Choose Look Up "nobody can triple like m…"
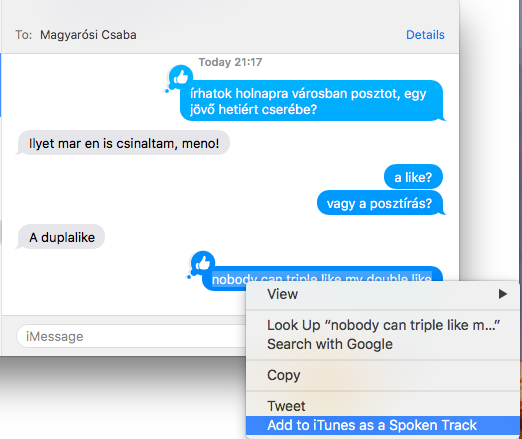The width and height of the screenshot is (522, 439). click(x=383, y=325)
